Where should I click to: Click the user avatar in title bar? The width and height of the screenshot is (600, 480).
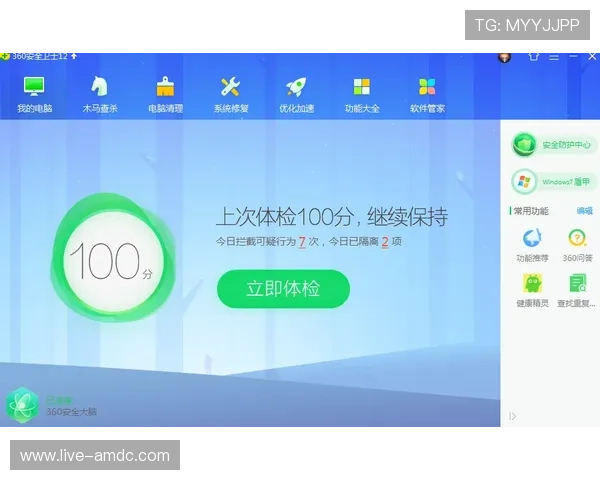click(505, 57)
